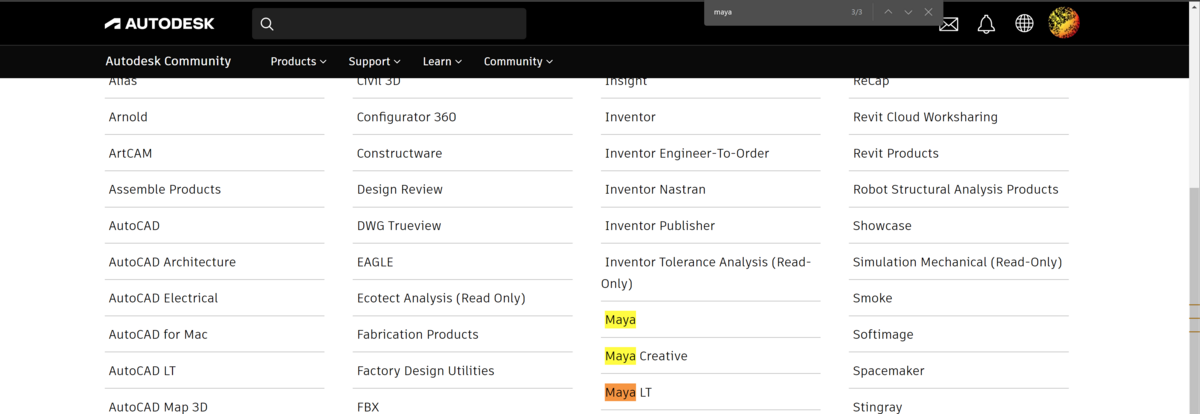Click the vertical page scrollbar
The image size is (1200, 414).
tap(1194, 250)
